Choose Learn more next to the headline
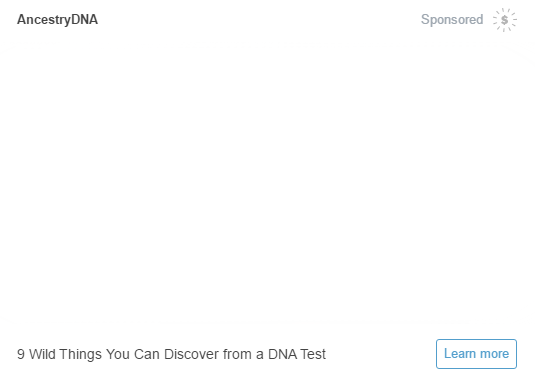 tap(476, 354)
